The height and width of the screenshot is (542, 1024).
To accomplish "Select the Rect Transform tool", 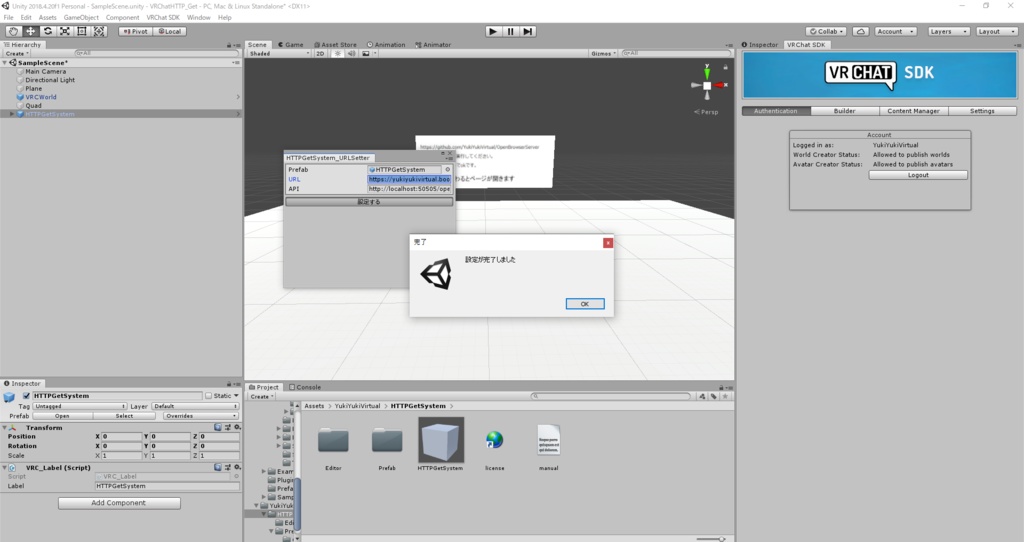I will pyautogui.click(x=82, y=31).
